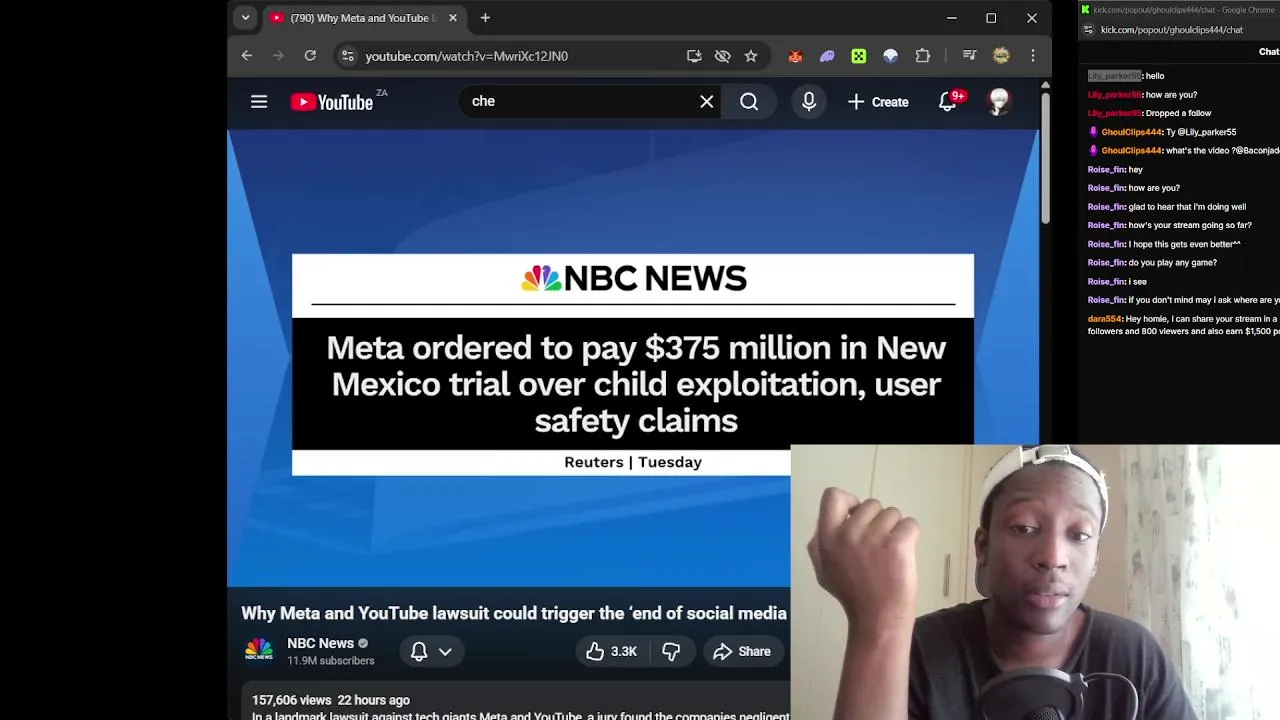Click the video title text
The height and width of the screenshot is (720, 1280).
click(x=514, y=613)
